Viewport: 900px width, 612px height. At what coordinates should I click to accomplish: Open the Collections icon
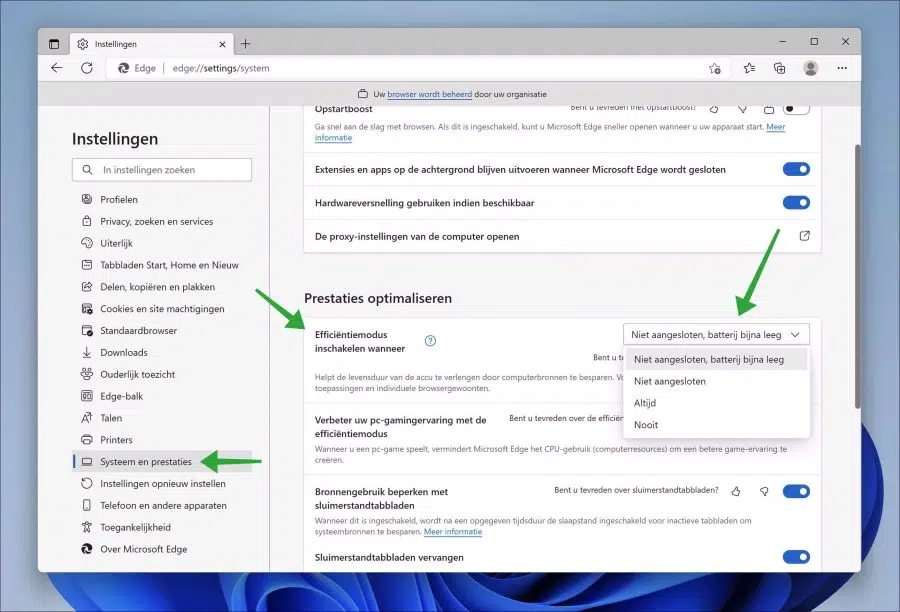point(779,68)
